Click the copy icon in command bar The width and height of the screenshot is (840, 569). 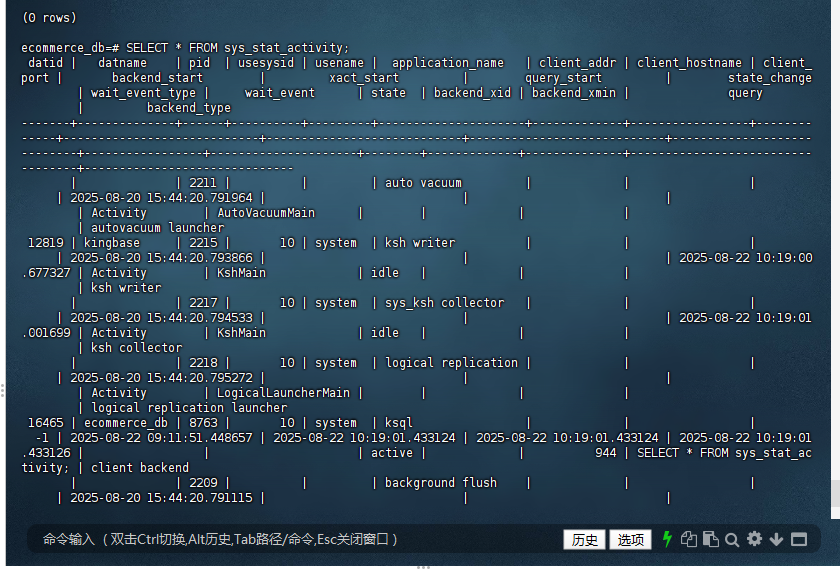tap(688, 539)
